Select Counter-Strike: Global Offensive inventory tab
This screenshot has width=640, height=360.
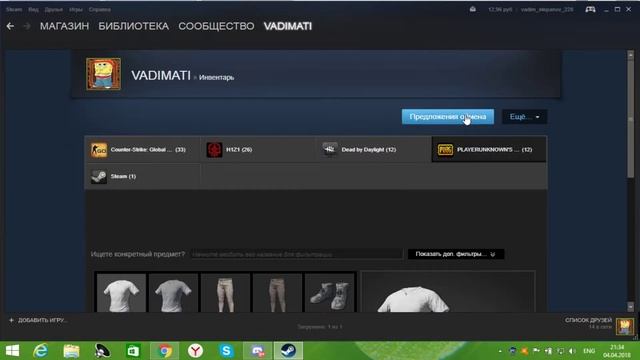tap(142, 150)
